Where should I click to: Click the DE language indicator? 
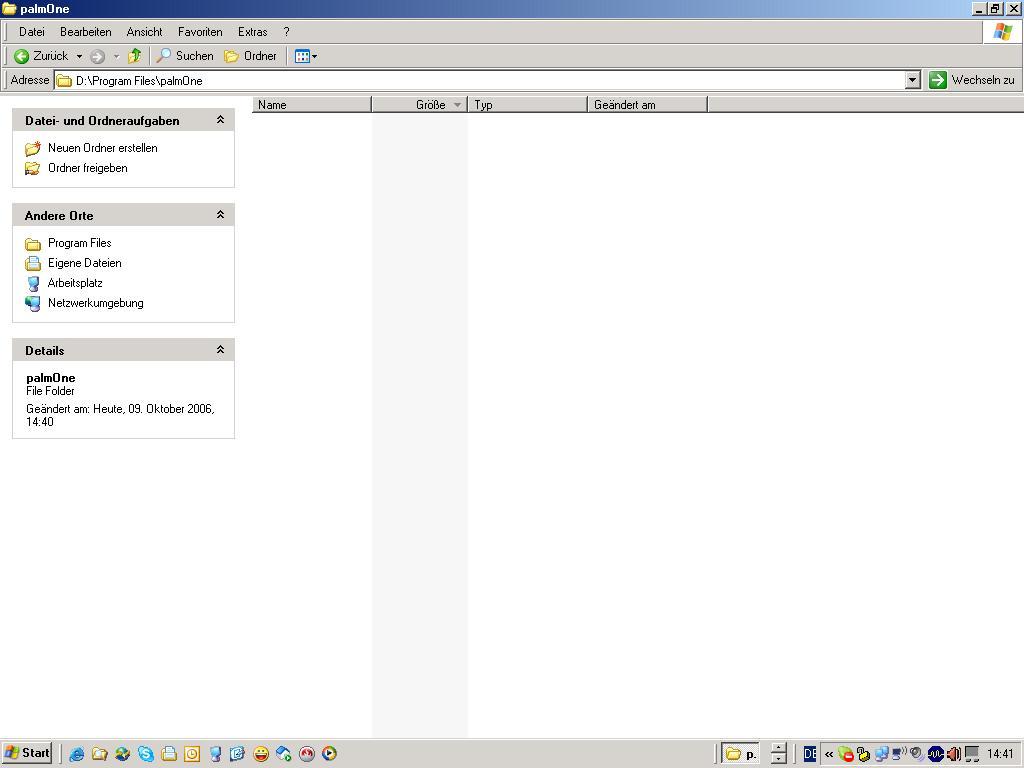tap(810, 754)
